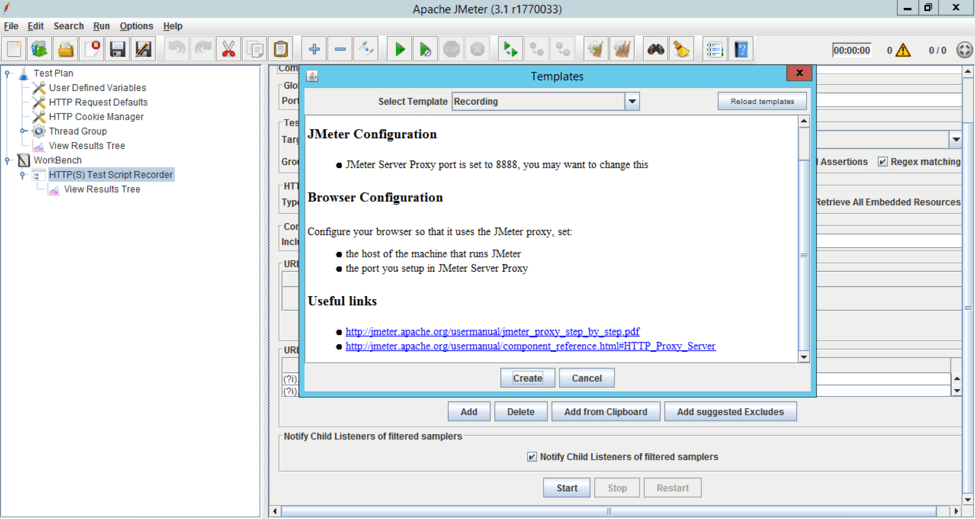The height and width of the screenshot is (519, 975).
Task: Click the Save As toolbar icon
Action: click(x=144, y=49)
